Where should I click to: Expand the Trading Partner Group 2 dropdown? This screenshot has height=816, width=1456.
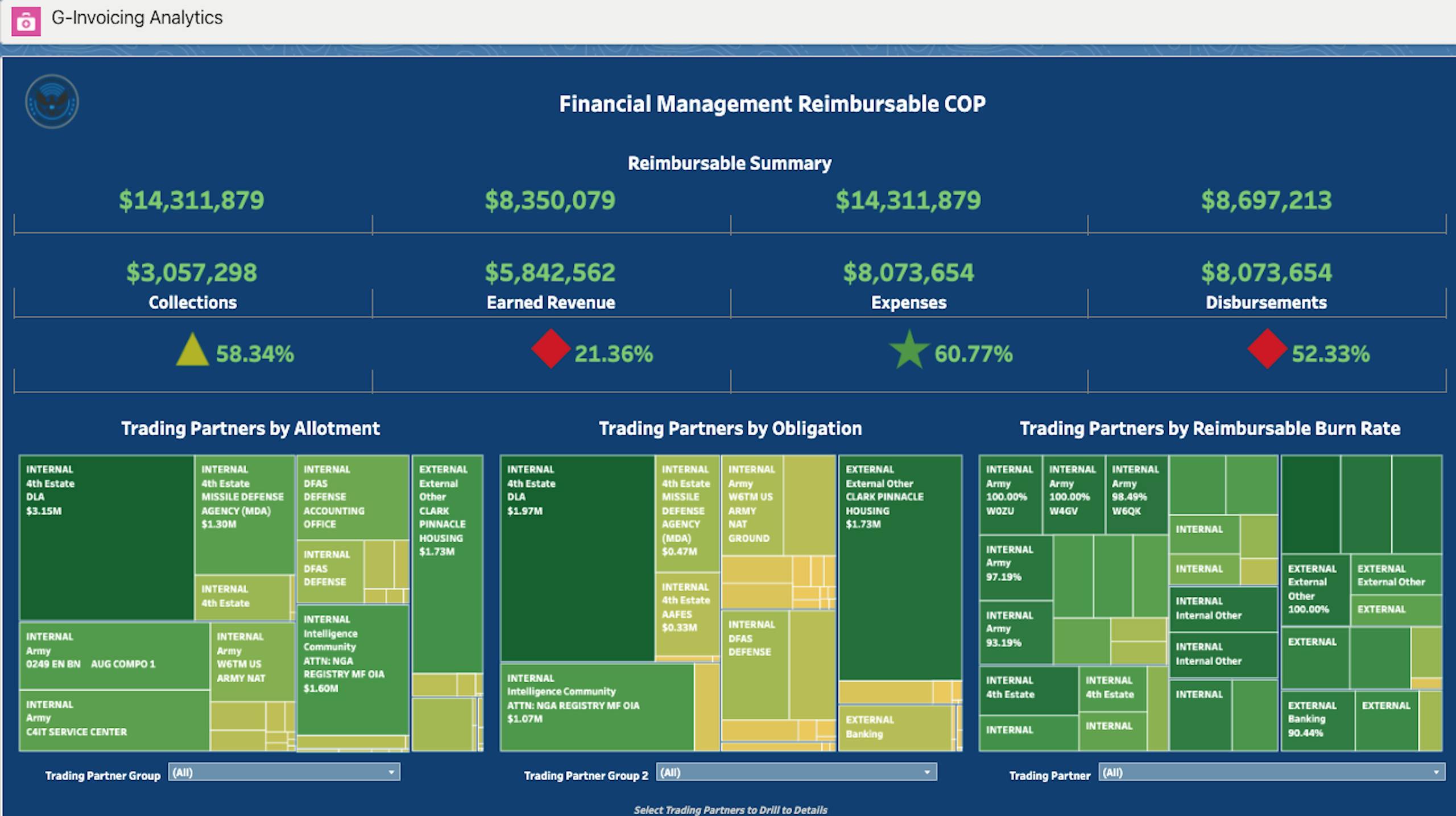796,772
